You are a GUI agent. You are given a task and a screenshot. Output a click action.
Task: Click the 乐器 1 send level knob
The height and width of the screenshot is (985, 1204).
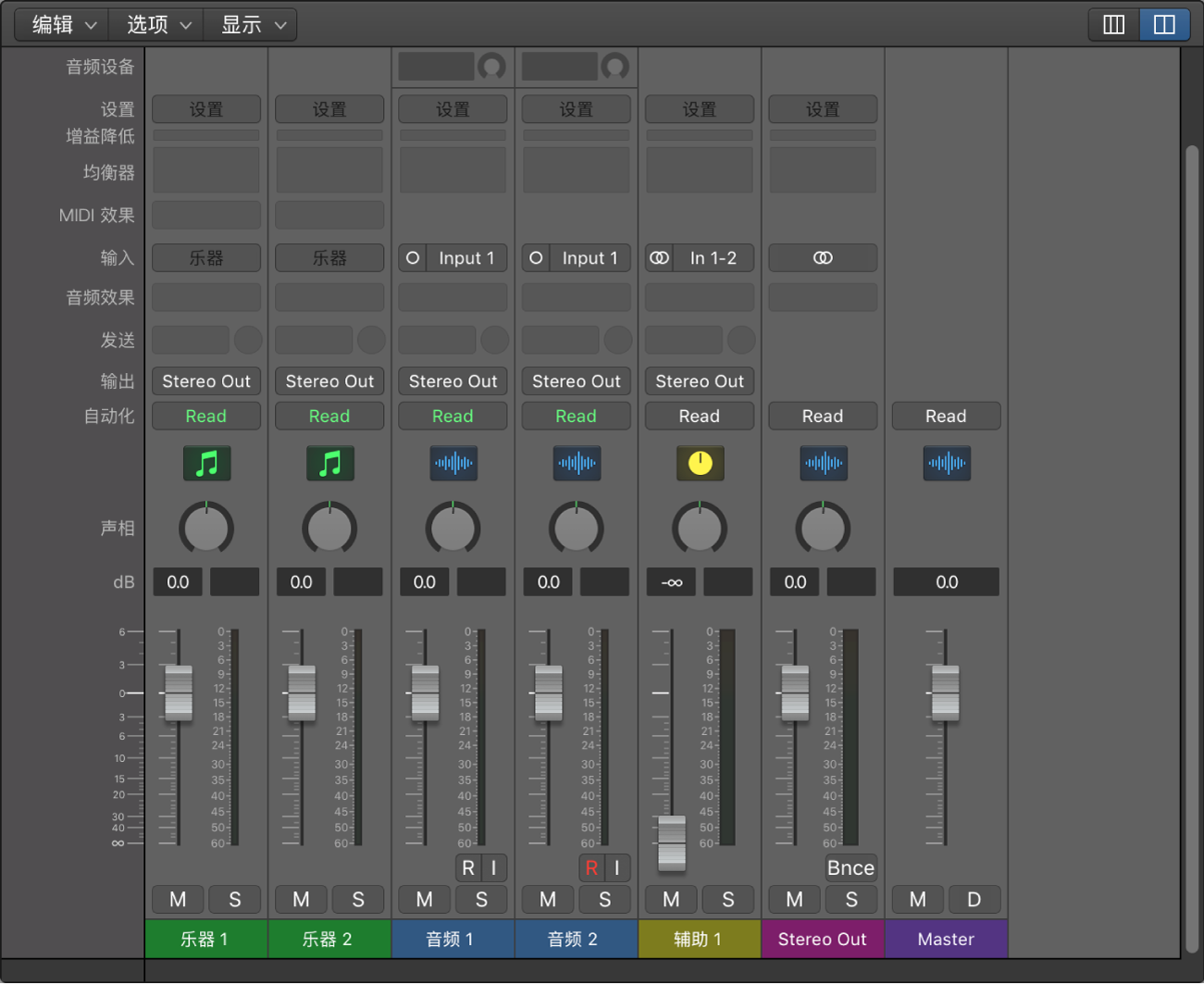click(x=248, y=340)
